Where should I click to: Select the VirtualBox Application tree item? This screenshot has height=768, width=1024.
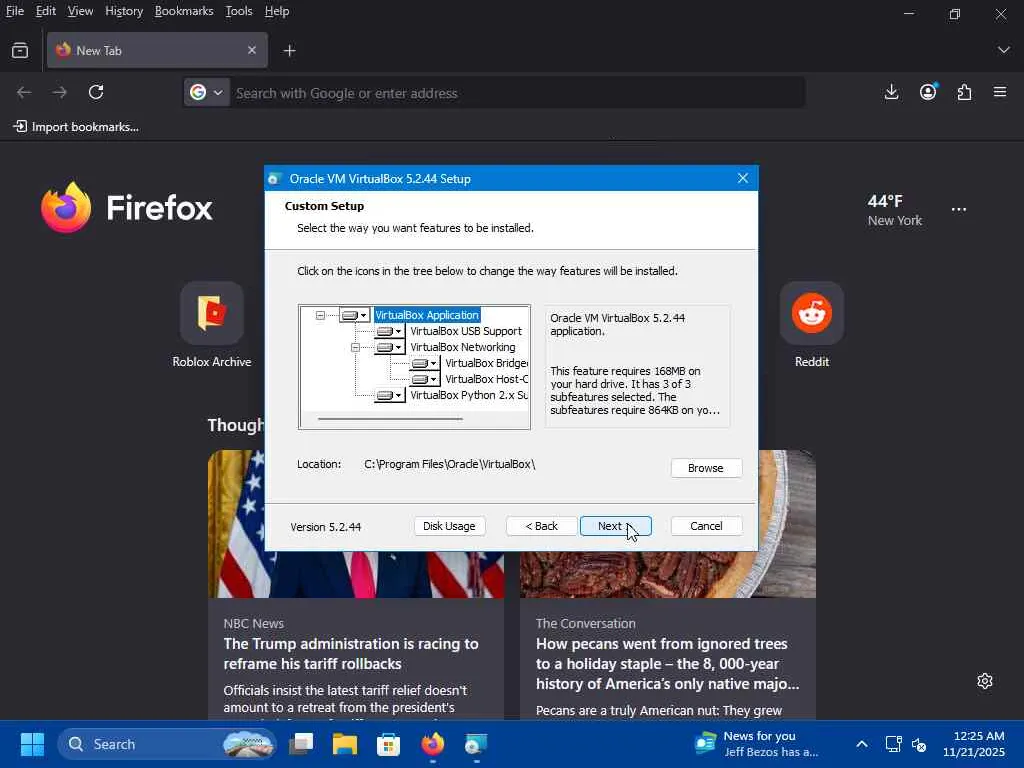coord(427,315)
